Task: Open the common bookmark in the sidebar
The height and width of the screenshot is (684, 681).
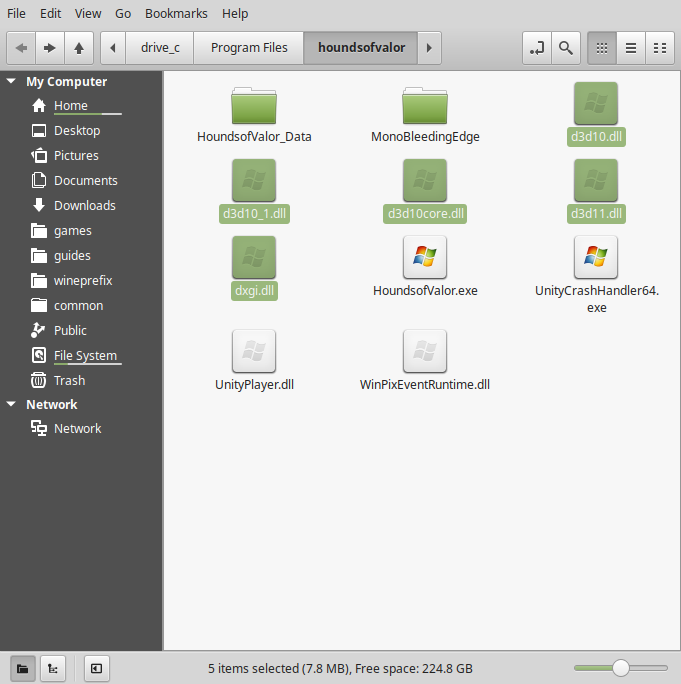Action: [x=81, y=305]
